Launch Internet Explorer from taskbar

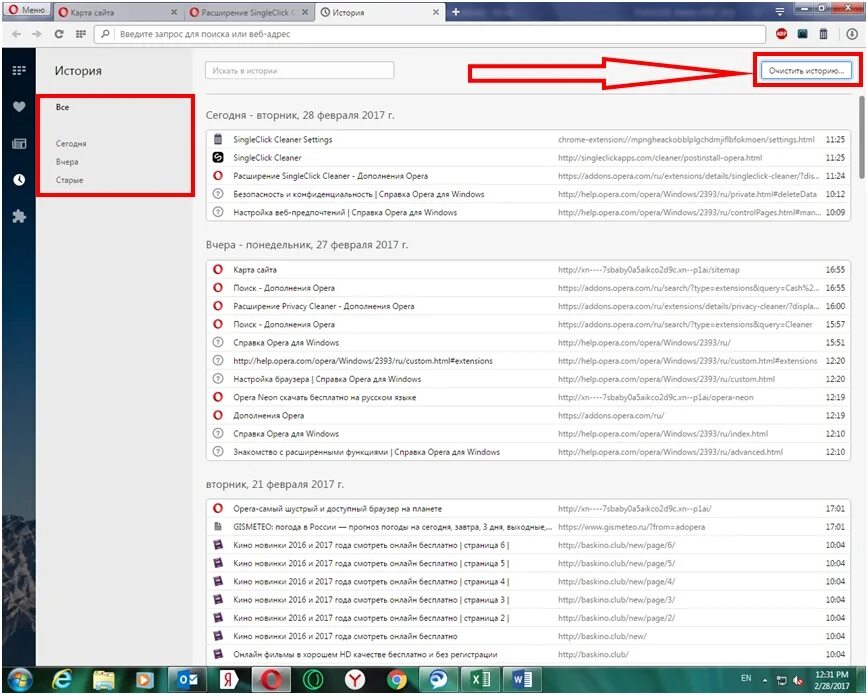coord(61,679)
